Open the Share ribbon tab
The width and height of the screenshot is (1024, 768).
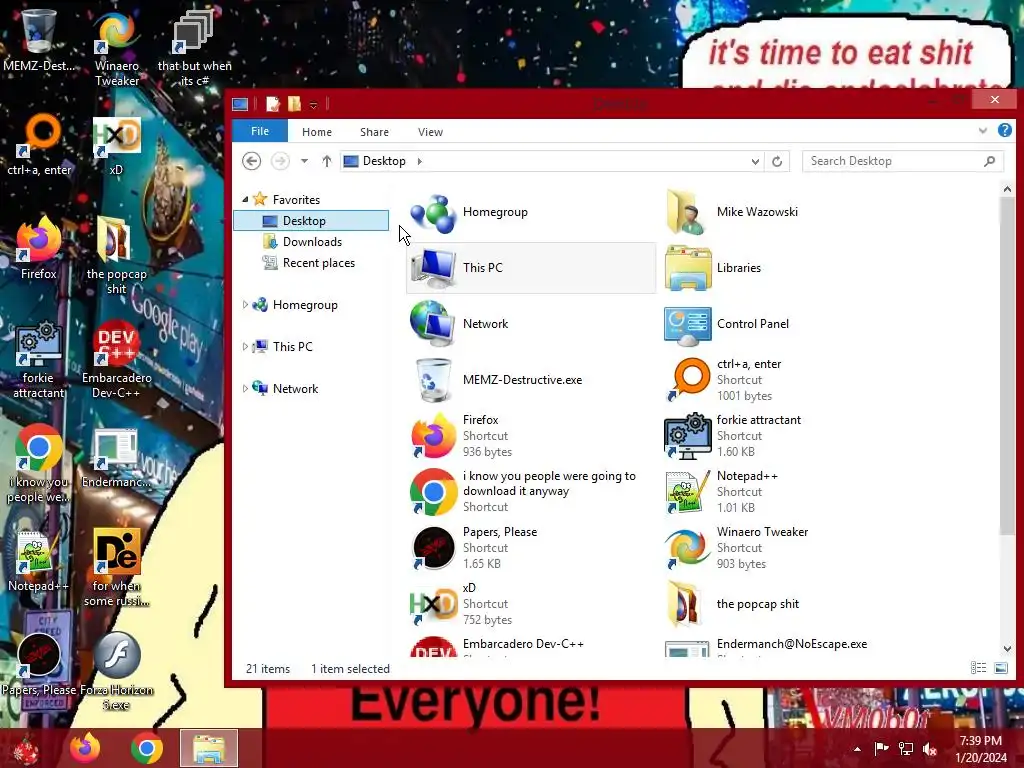tap(374, 132)
